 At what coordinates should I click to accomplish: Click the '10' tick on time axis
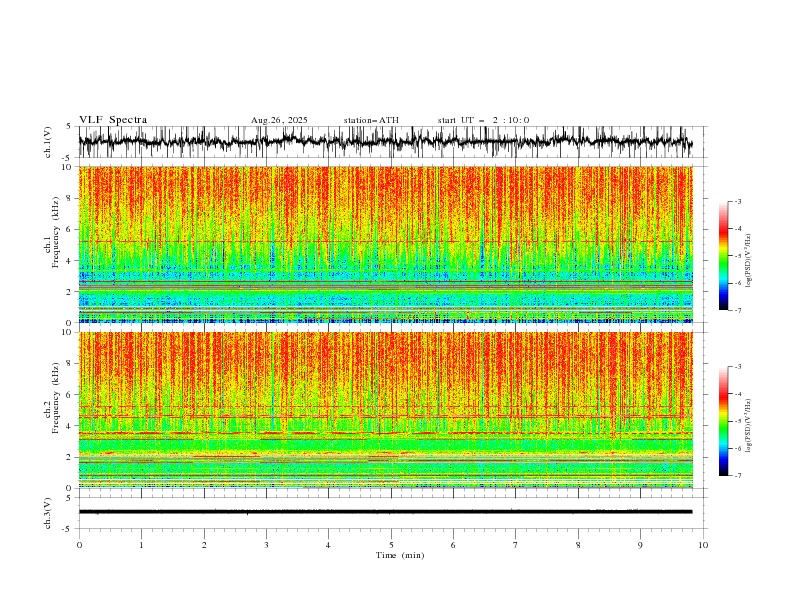[703, 545]
